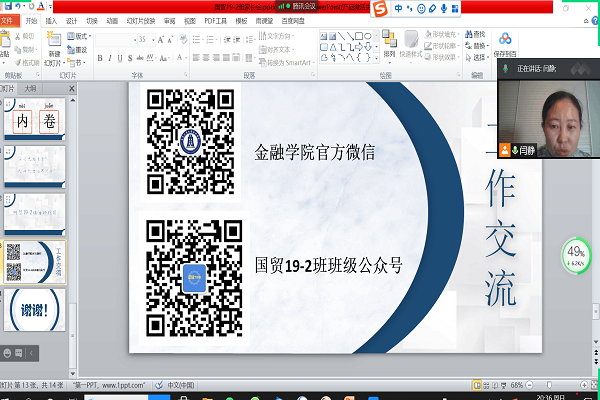Click the Decrease Indent icon
This screenshot has width=600, height=400.
[x=227, y=40]
